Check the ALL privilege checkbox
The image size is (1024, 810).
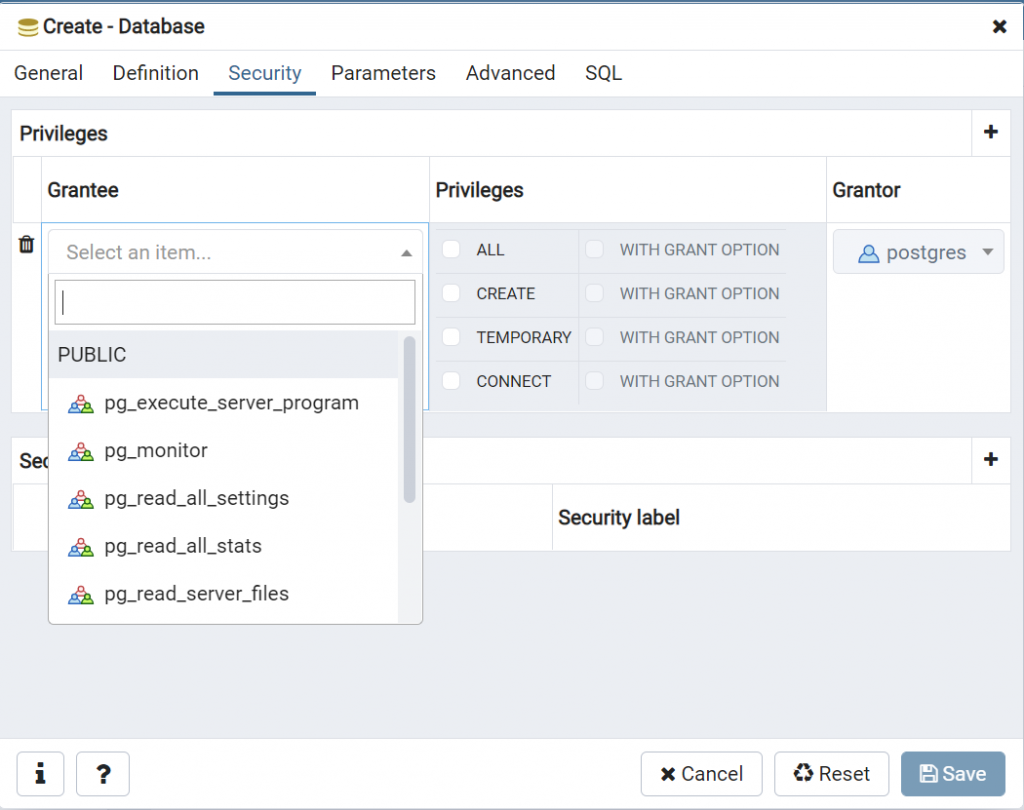(x=451, y=249)
